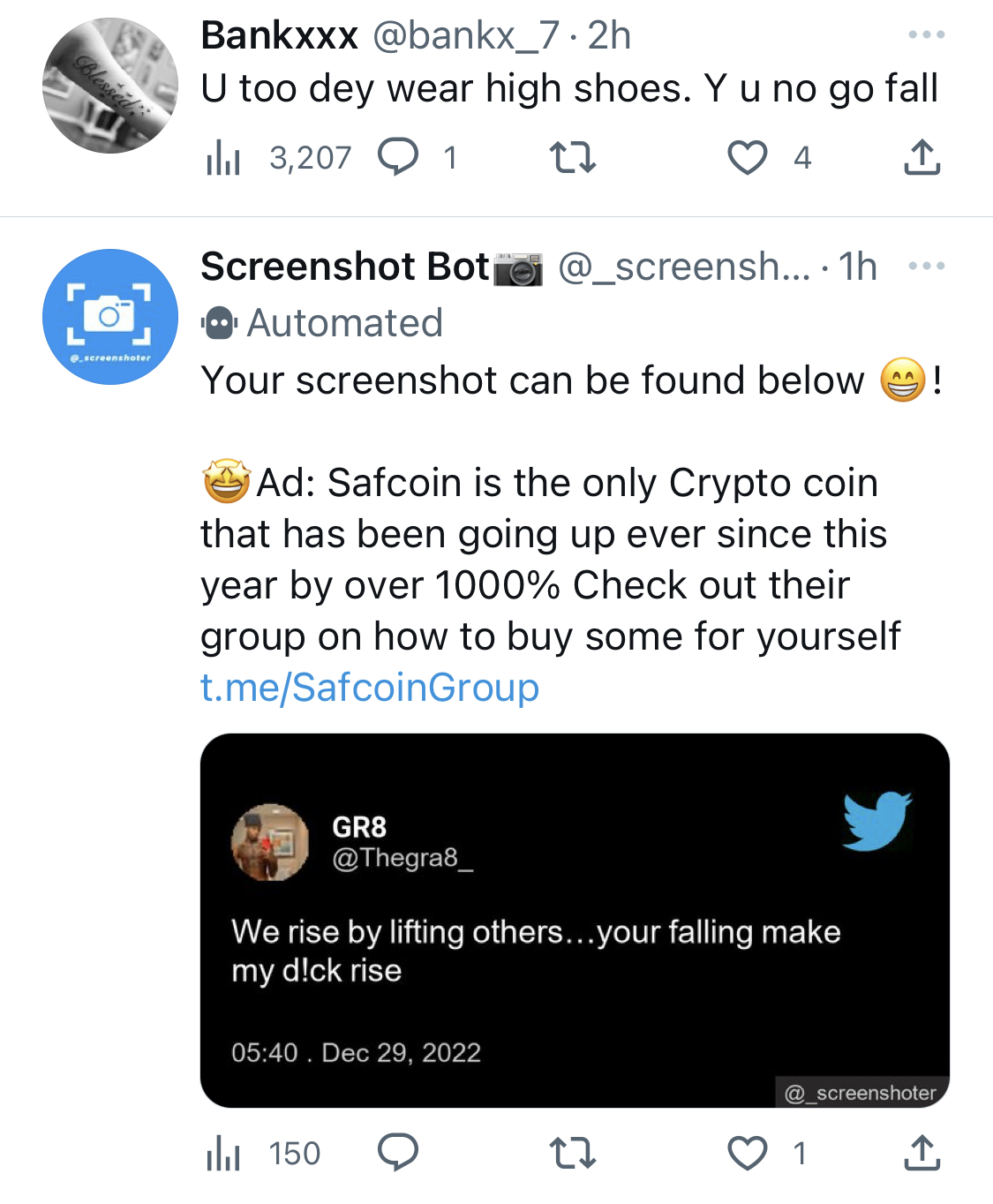Share the Screenshot Bot tweet
Image resolution: width=993 pixels, height=1204 pixels.
click(x=922, y=1153)
